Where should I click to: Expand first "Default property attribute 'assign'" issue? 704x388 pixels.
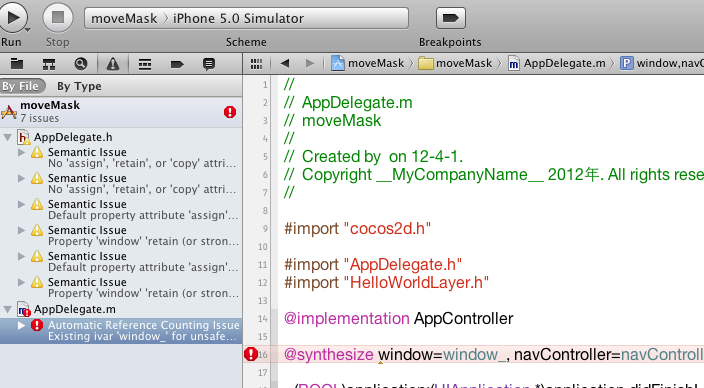coord(21,204)
